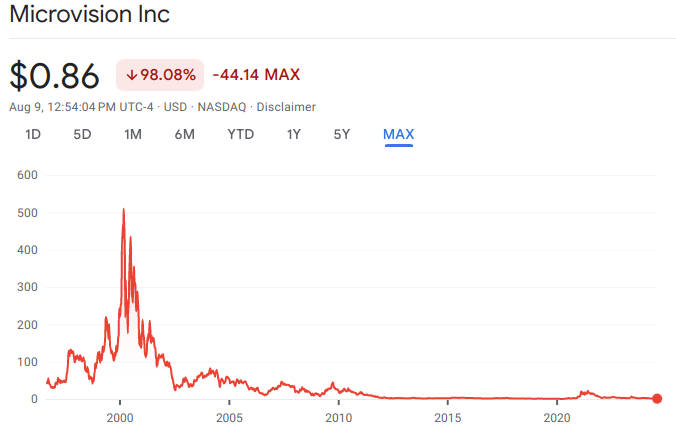
Task: Click the 98.08% change badge
Action: [160, 75]
